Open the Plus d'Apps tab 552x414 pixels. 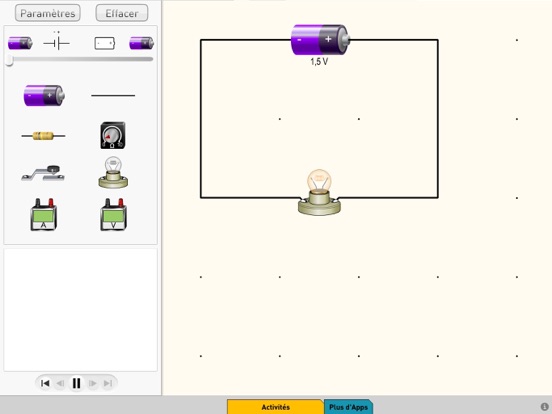click(x=348, y=407)
